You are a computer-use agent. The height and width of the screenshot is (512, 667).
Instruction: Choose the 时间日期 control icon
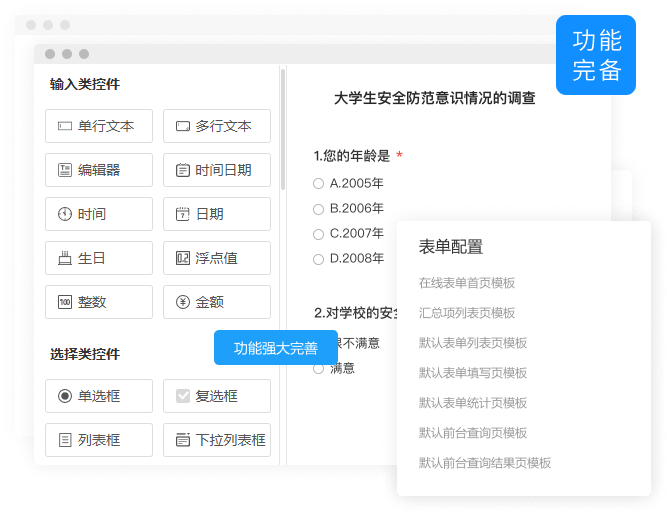(183, 170)
